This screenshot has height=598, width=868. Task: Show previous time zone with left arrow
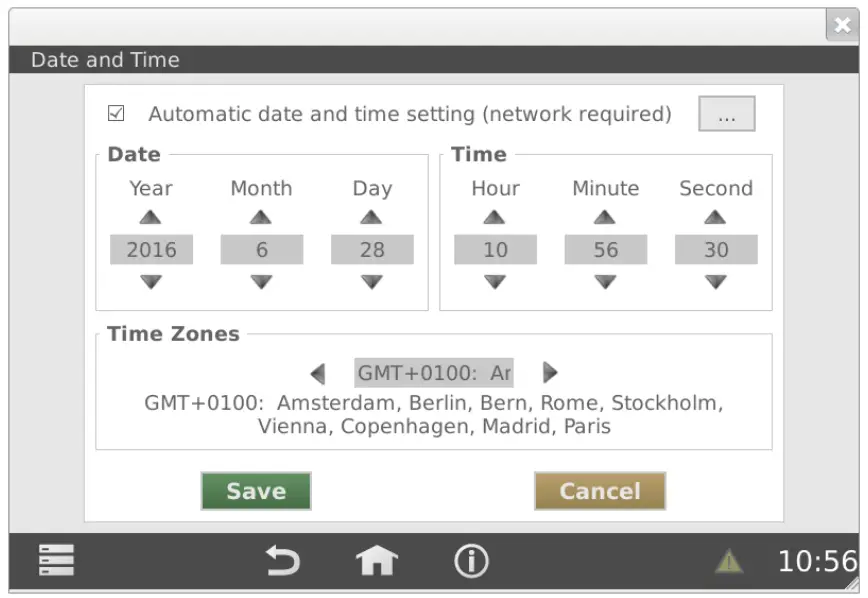coord(319,373)
